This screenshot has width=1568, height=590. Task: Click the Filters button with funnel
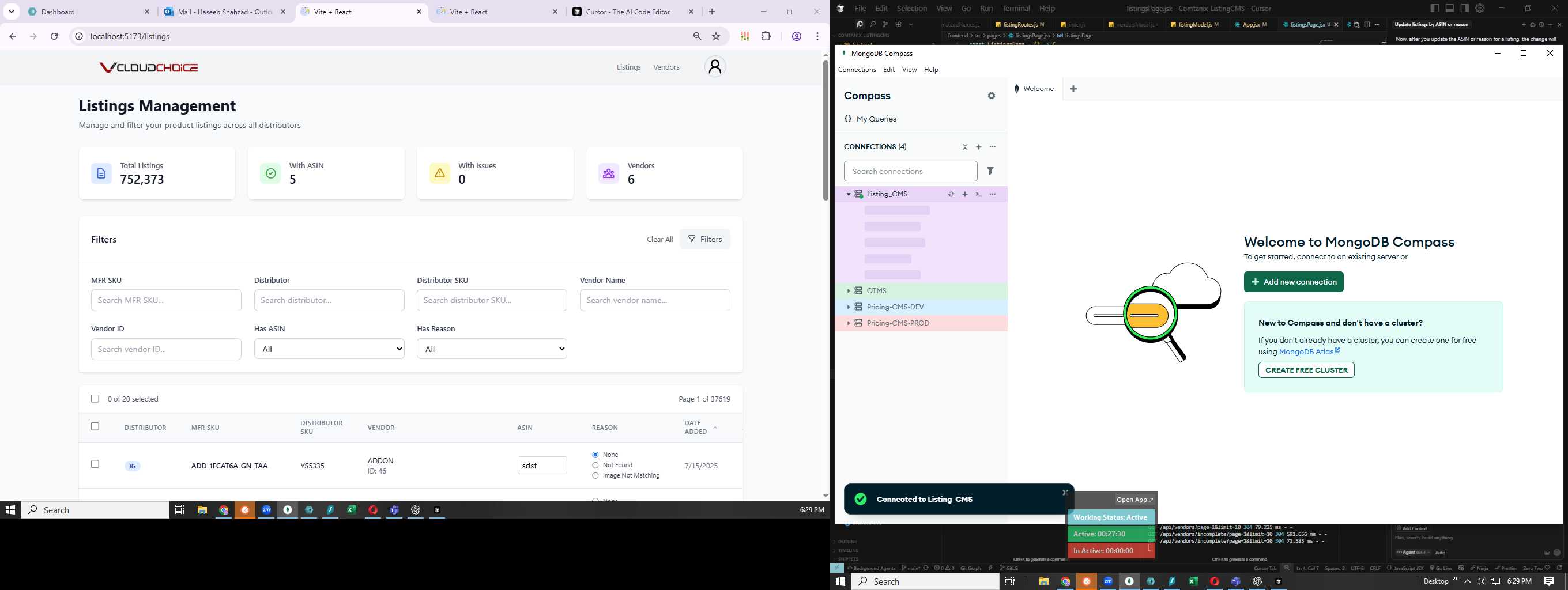pyautogui.click(x=705, y=239)
